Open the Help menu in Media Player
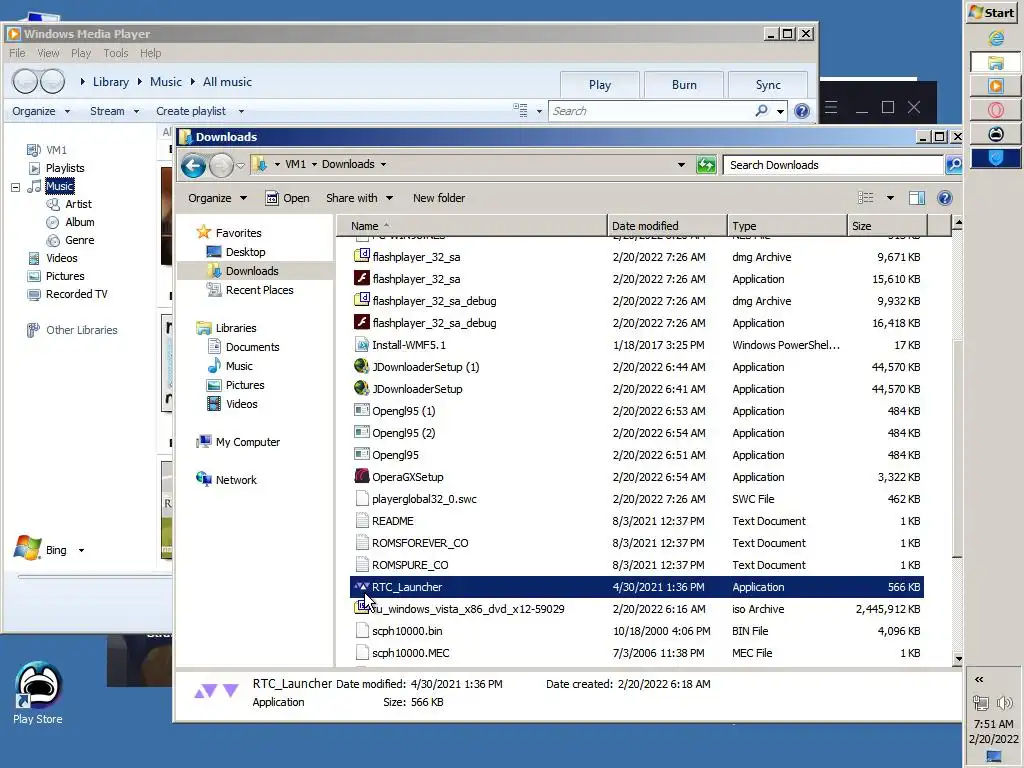The height and width of the screenshot is (768, 1024). pyautogui.click(x=150, y=53)
